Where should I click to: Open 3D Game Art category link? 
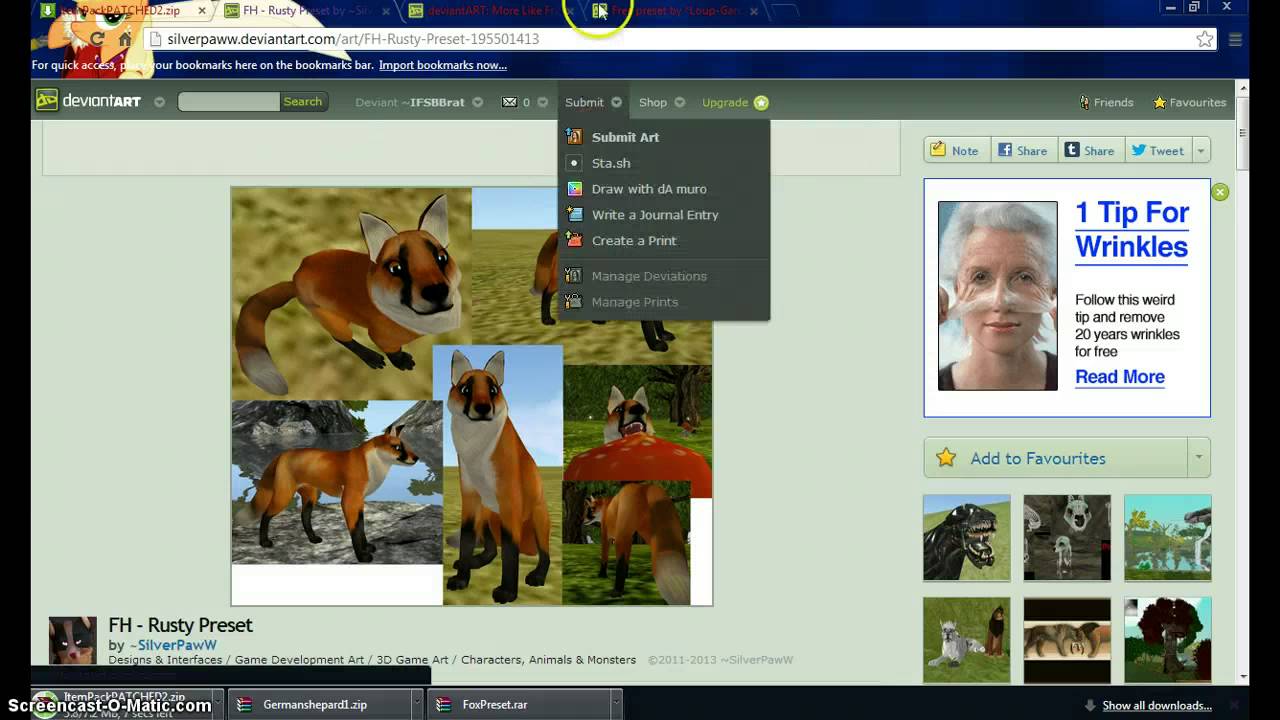point(413,660)
